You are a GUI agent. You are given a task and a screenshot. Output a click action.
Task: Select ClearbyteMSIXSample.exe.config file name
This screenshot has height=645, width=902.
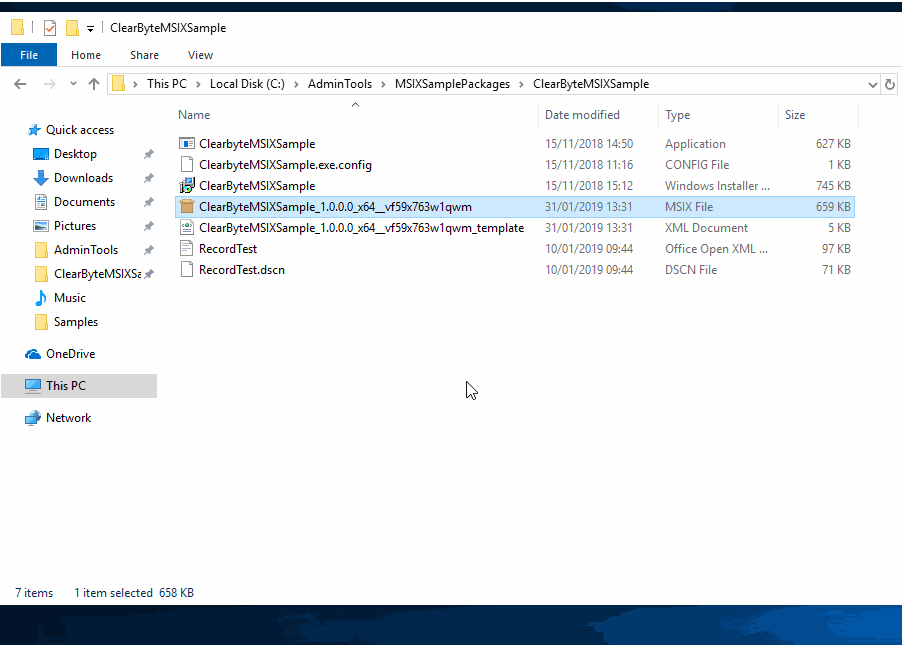coord(285,165)
